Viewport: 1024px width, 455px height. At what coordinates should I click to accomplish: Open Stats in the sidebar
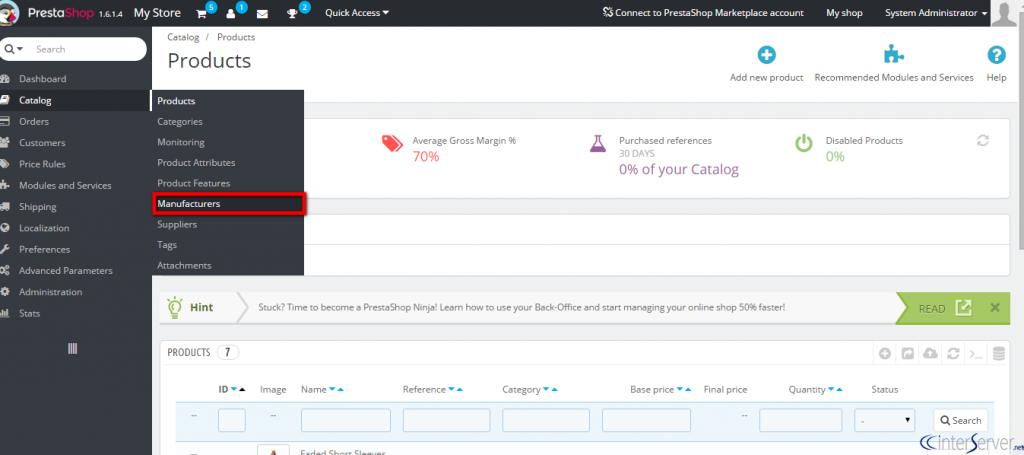click(29, 313)
